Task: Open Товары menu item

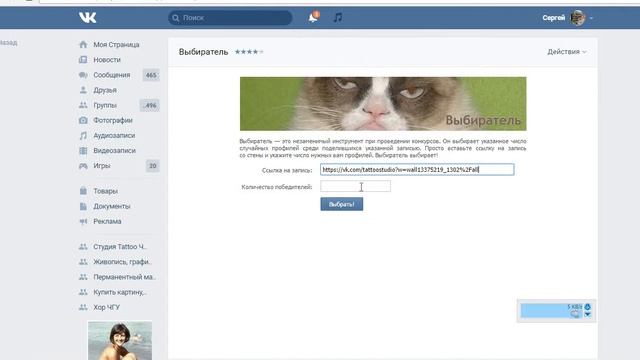Action: pyautogui.click(x=106, y=191)
